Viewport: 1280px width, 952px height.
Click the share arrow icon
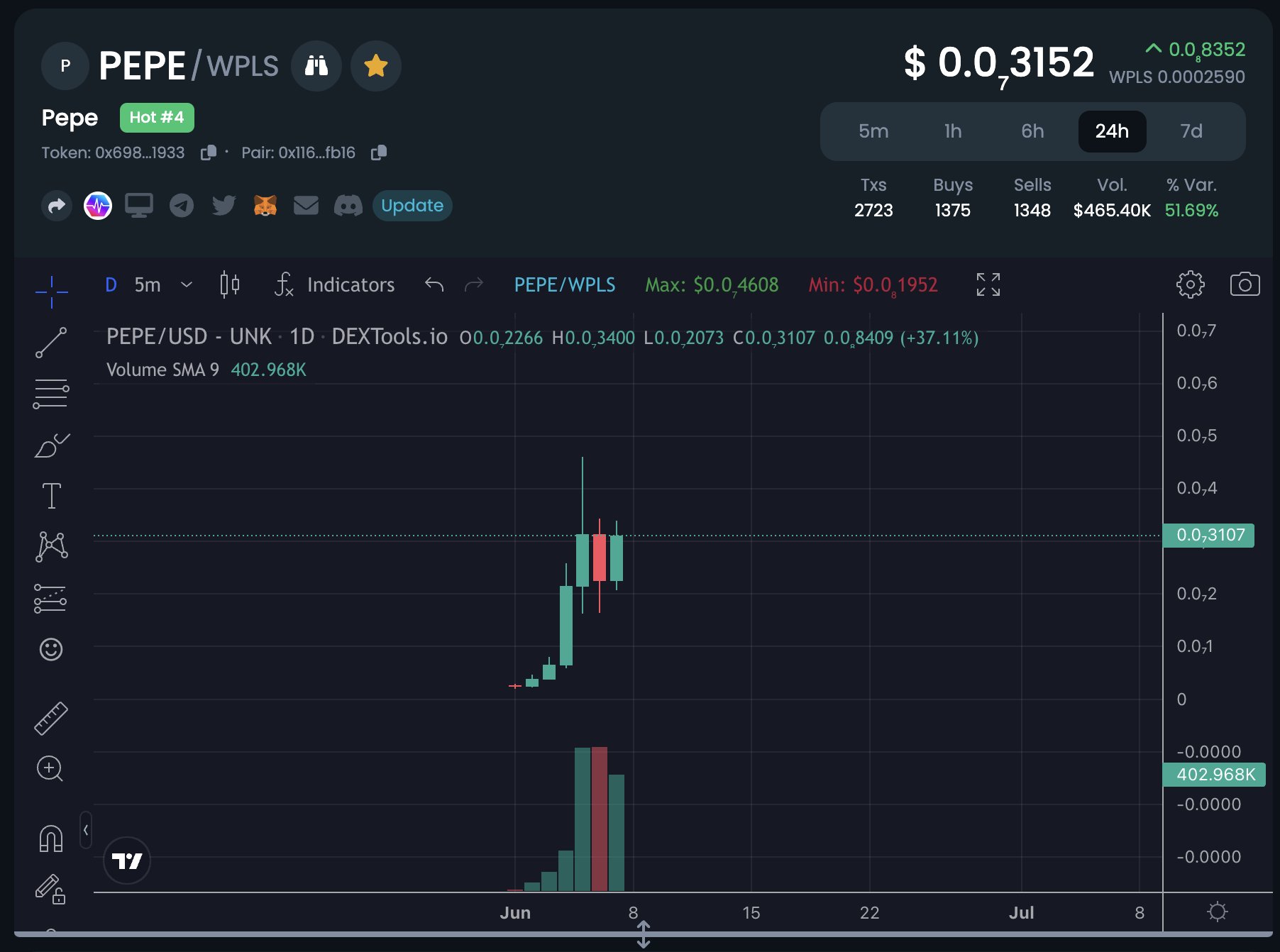(57, 206)
